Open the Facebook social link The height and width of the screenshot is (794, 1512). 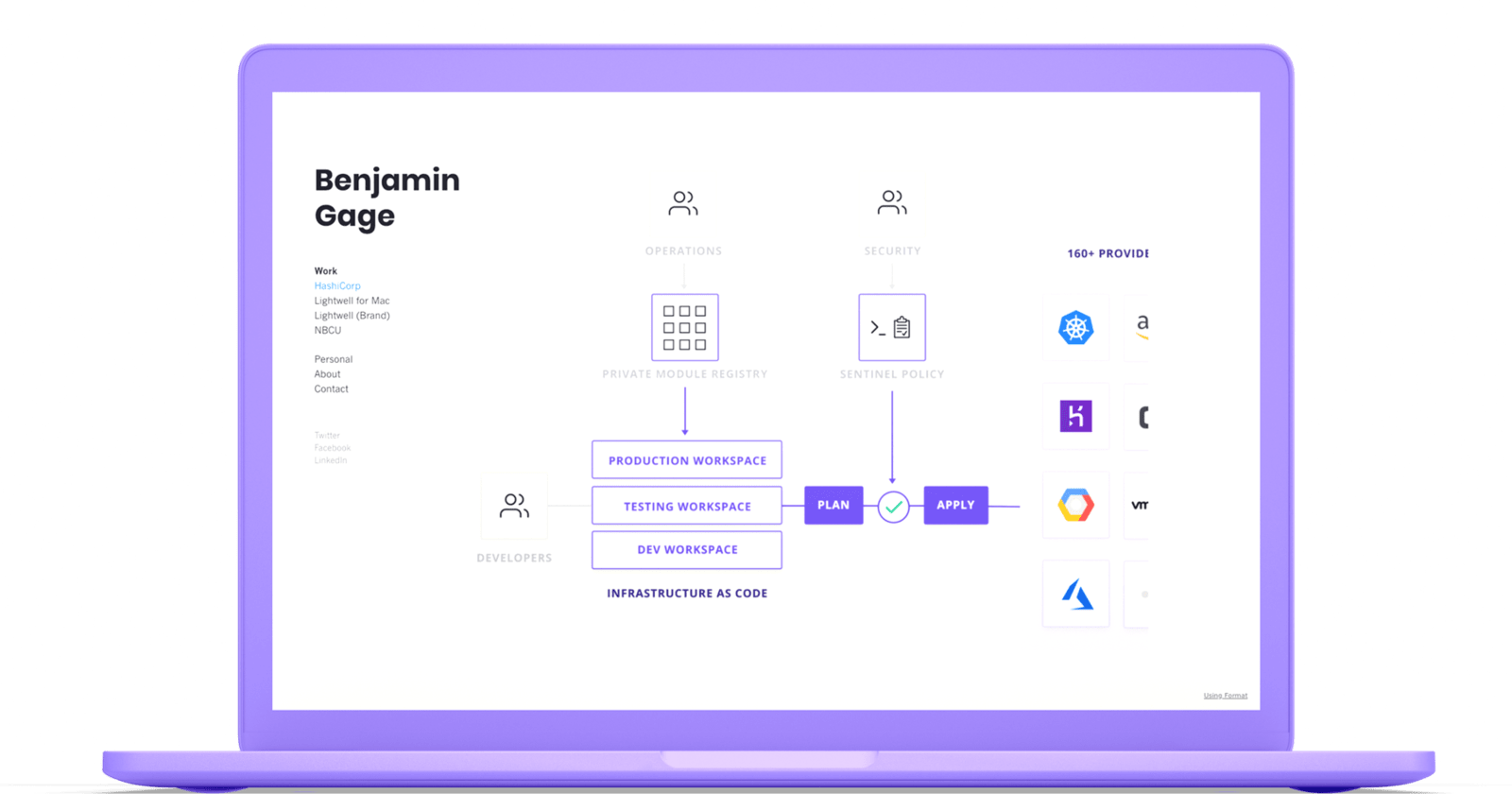(x=332, y=448)
